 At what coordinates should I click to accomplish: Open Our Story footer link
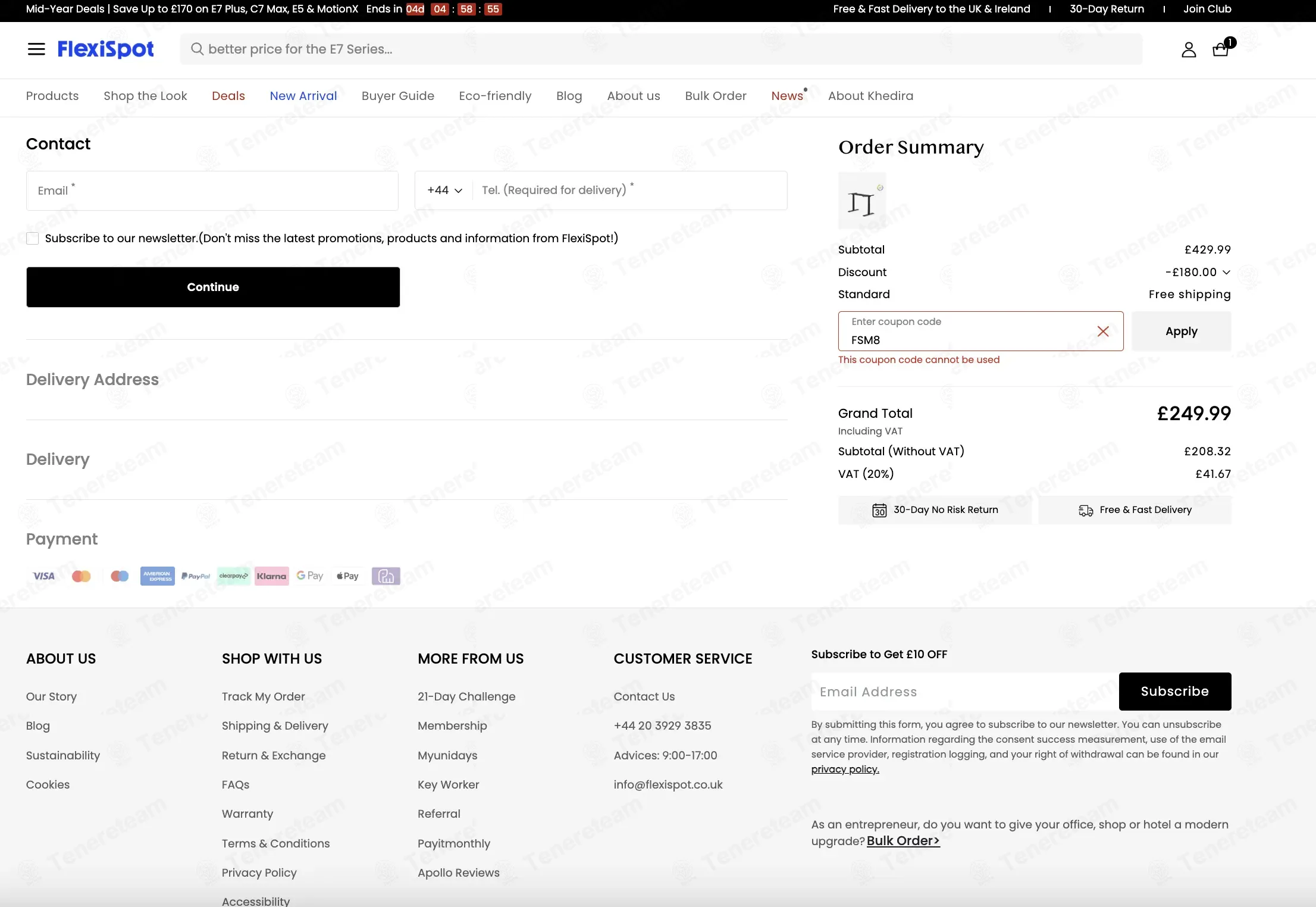coord(51,697)
